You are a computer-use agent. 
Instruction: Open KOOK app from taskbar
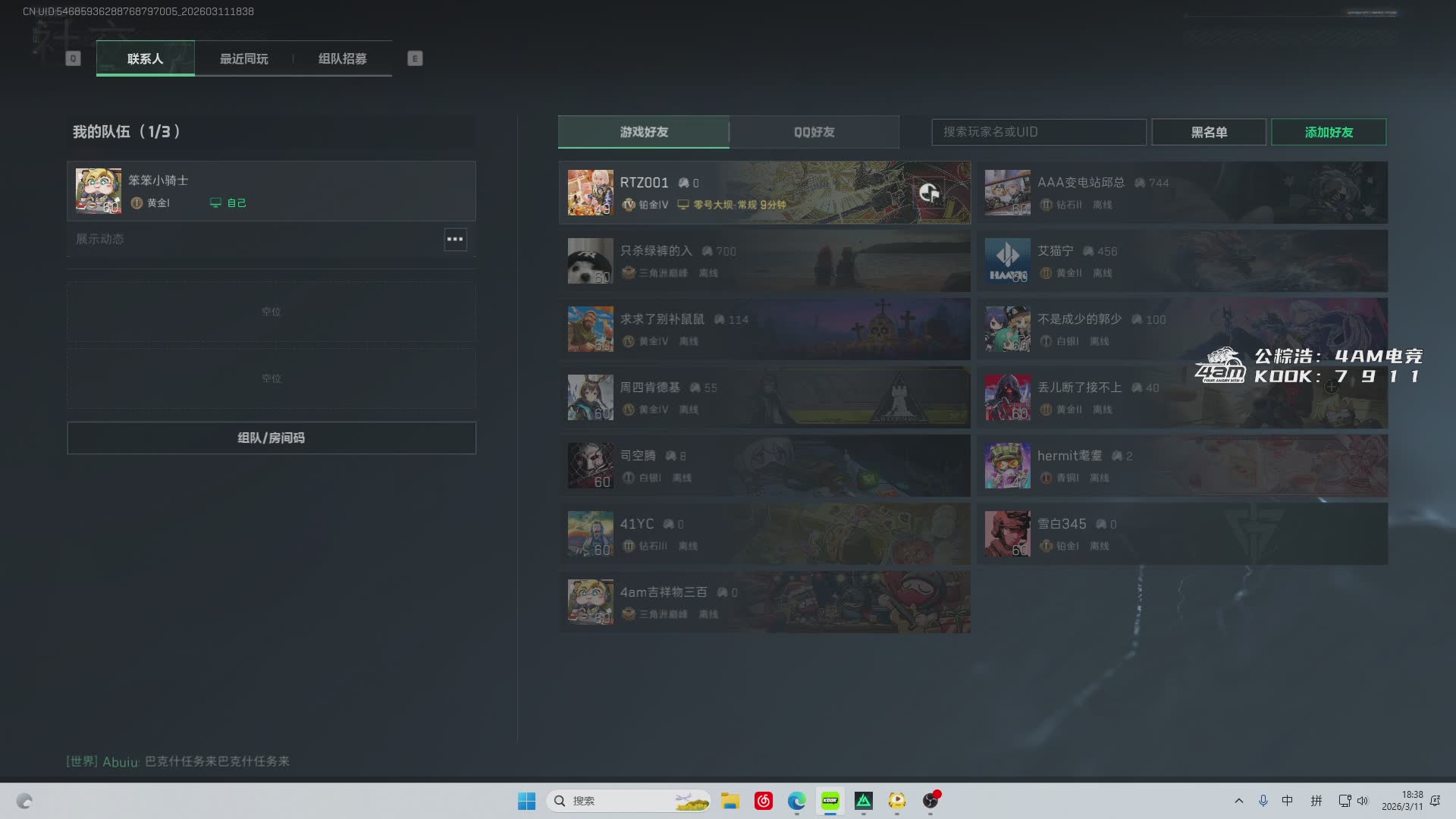pyautogui.click(x=830, y=801)
